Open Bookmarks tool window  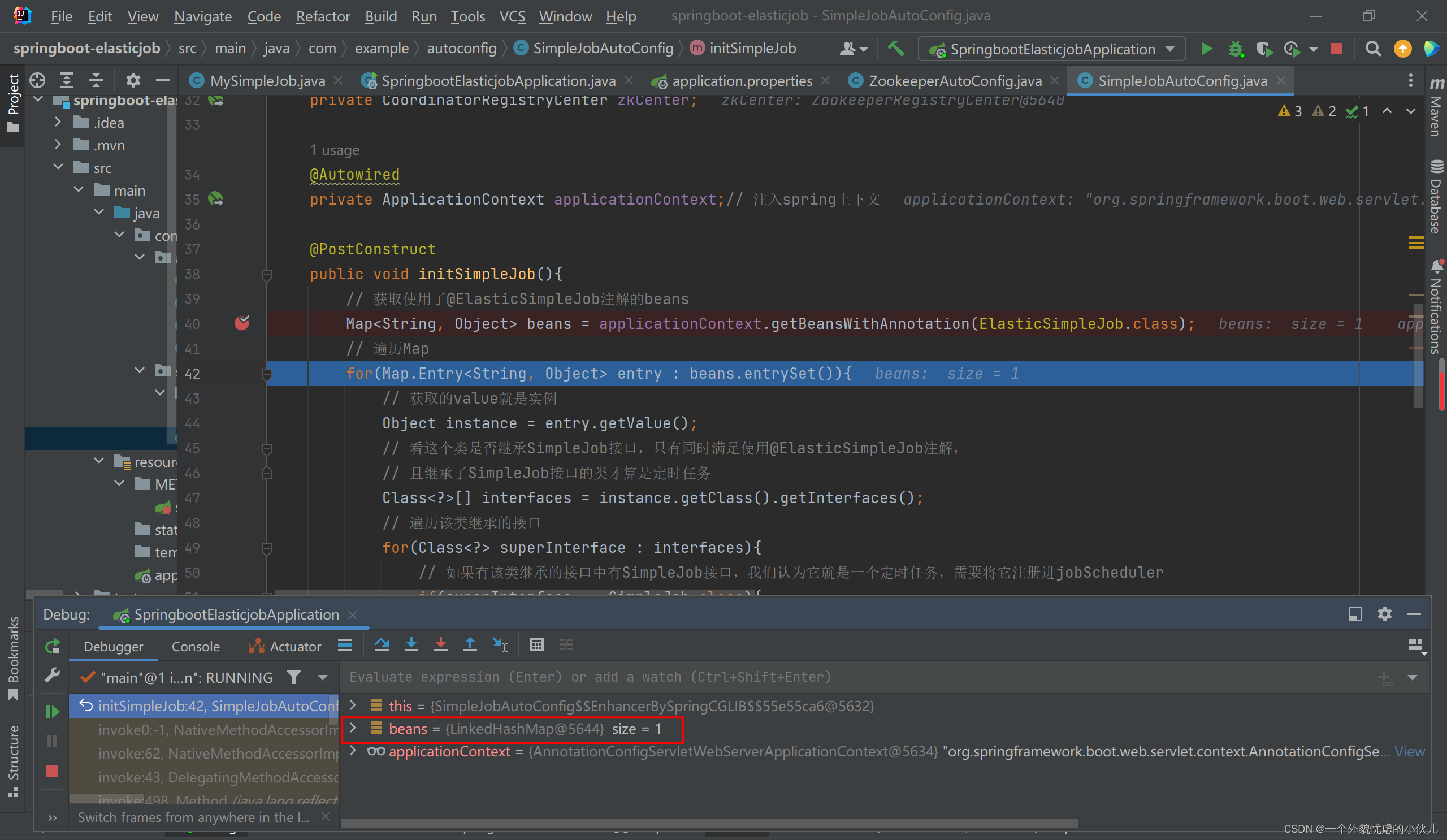(x=12, y=658)
